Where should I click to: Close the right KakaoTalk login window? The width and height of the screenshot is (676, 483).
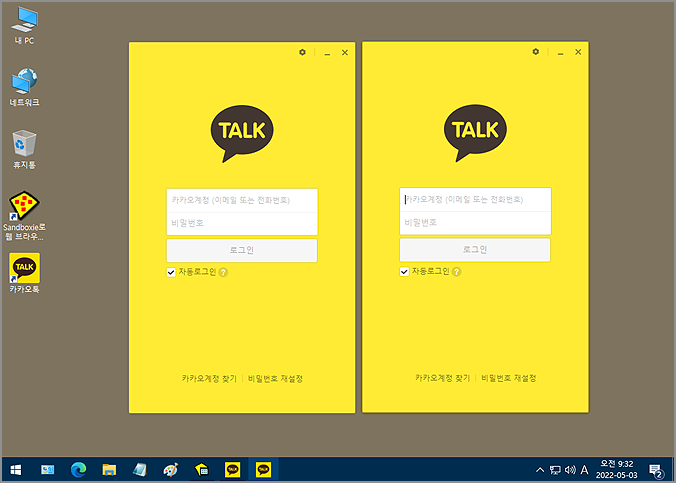[x=578, y=52]
